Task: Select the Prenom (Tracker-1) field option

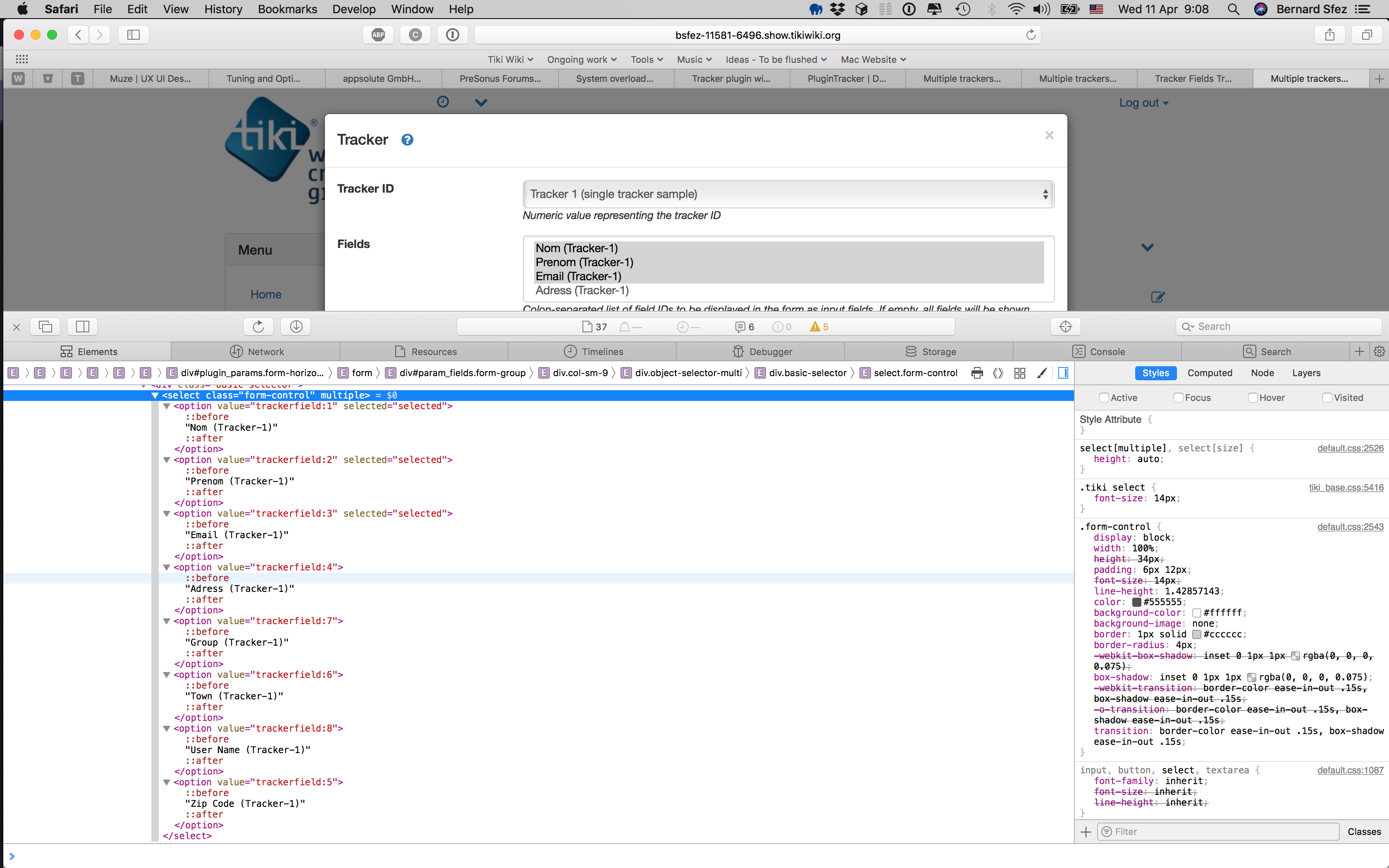Action: point(789,262)
